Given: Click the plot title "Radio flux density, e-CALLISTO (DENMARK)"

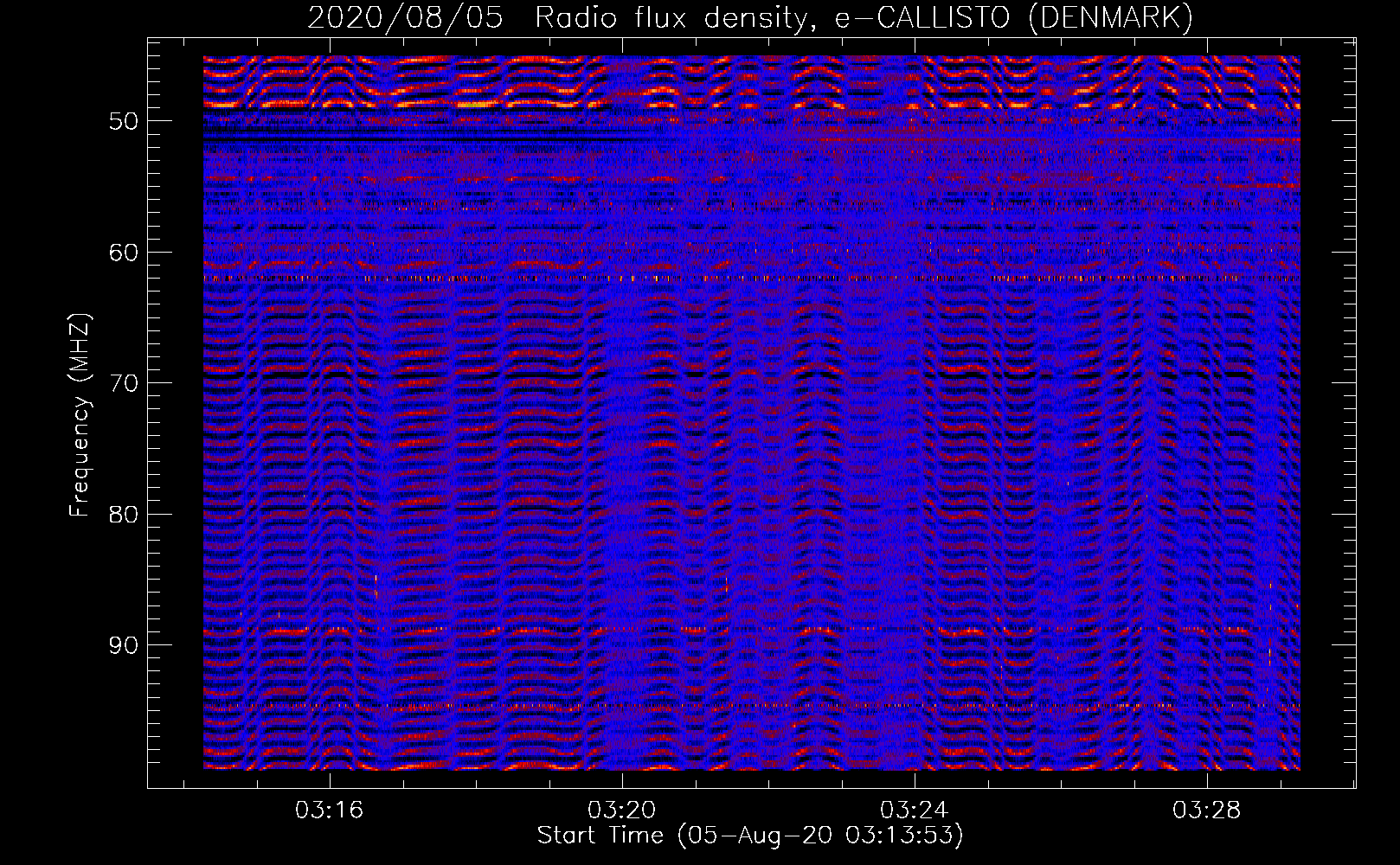Looking at the screenshot, I should point(864,17).
